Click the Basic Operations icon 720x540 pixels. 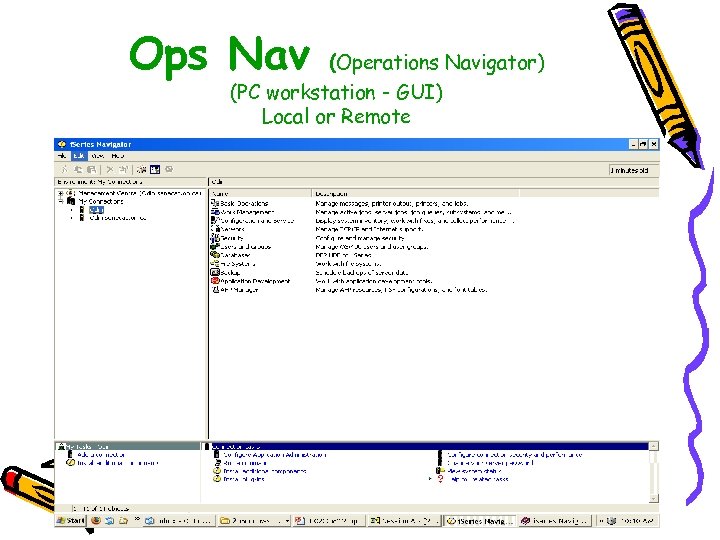pos(215,203)
